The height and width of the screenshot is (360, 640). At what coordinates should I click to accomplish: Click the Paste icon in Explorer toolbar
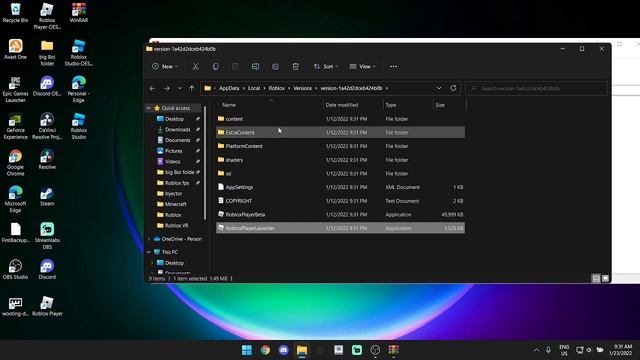(236, 67)
